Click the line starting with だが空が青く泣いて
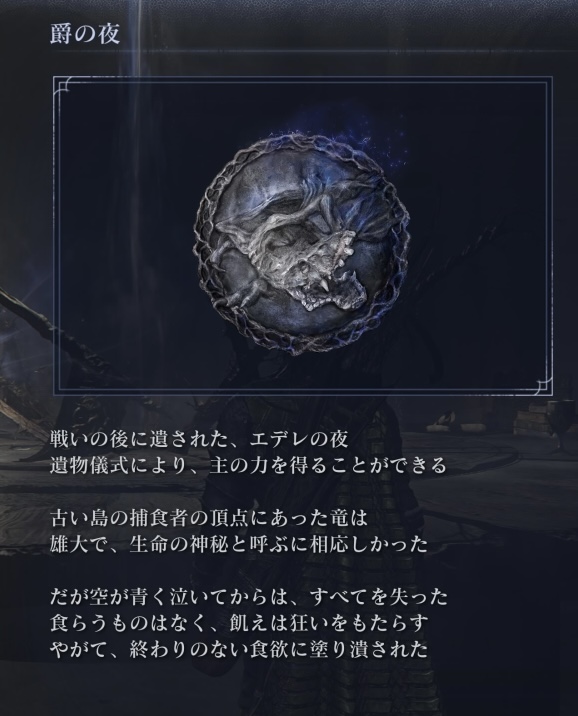 pyautogui.click(x=249, y=597)
